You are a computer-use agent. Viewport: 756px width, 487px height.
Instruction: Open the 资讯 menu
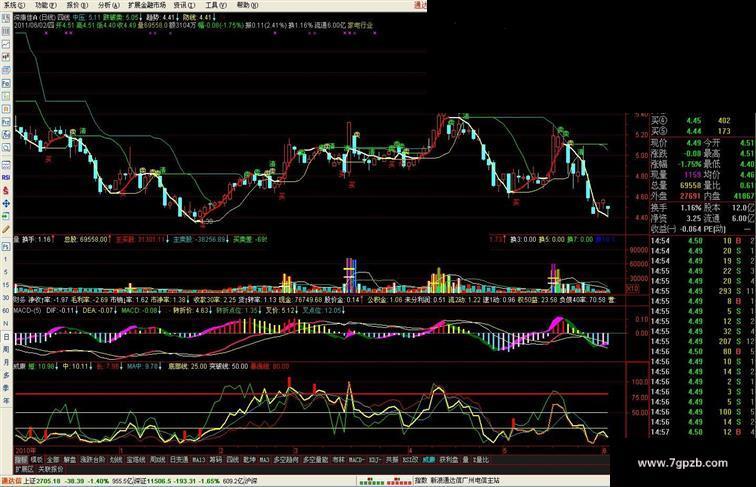(184, 5)
